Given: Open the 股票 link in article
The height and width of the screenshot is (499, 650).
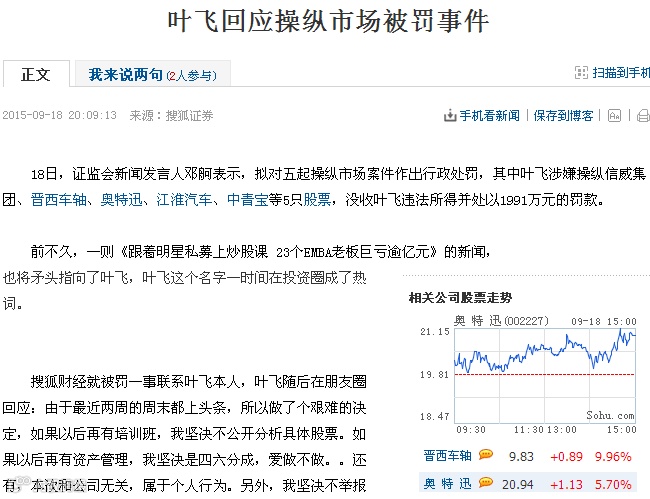Looking at the screenshot, I should pos(317,200).
